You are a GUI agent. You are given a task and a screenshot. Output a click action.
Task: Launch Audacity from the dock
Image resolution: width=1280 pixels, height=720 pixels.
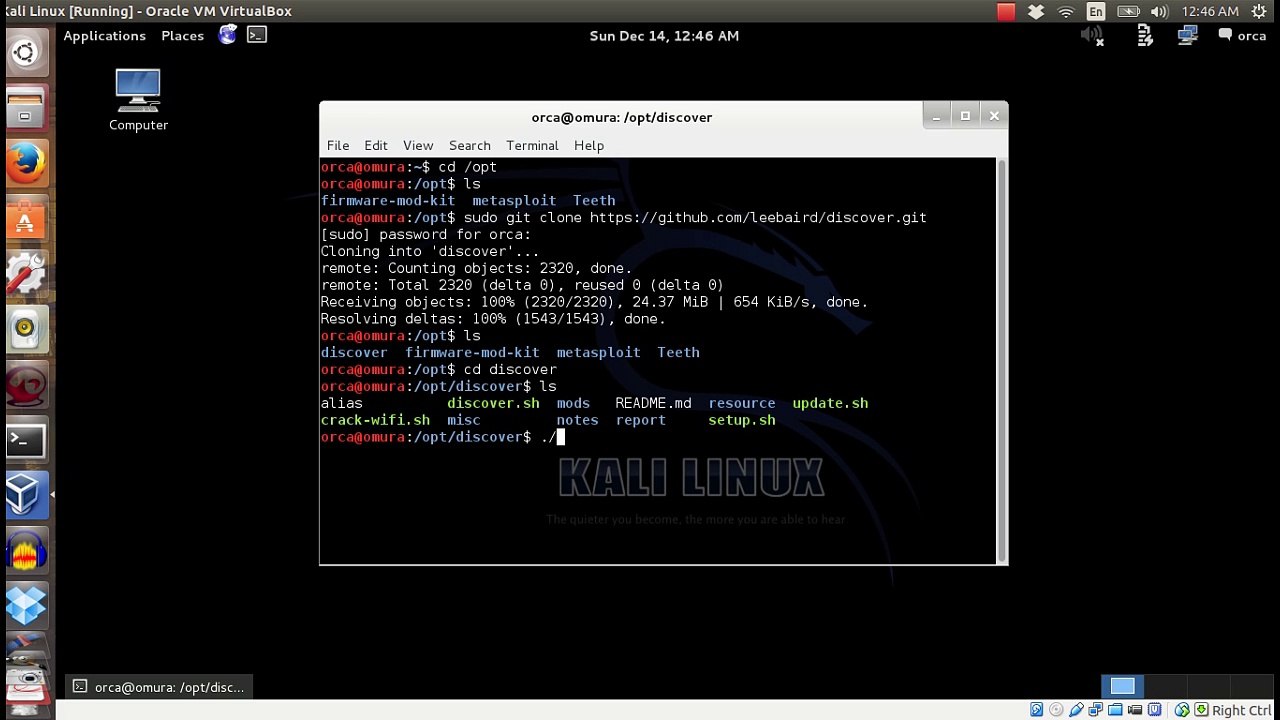(25, 549)
